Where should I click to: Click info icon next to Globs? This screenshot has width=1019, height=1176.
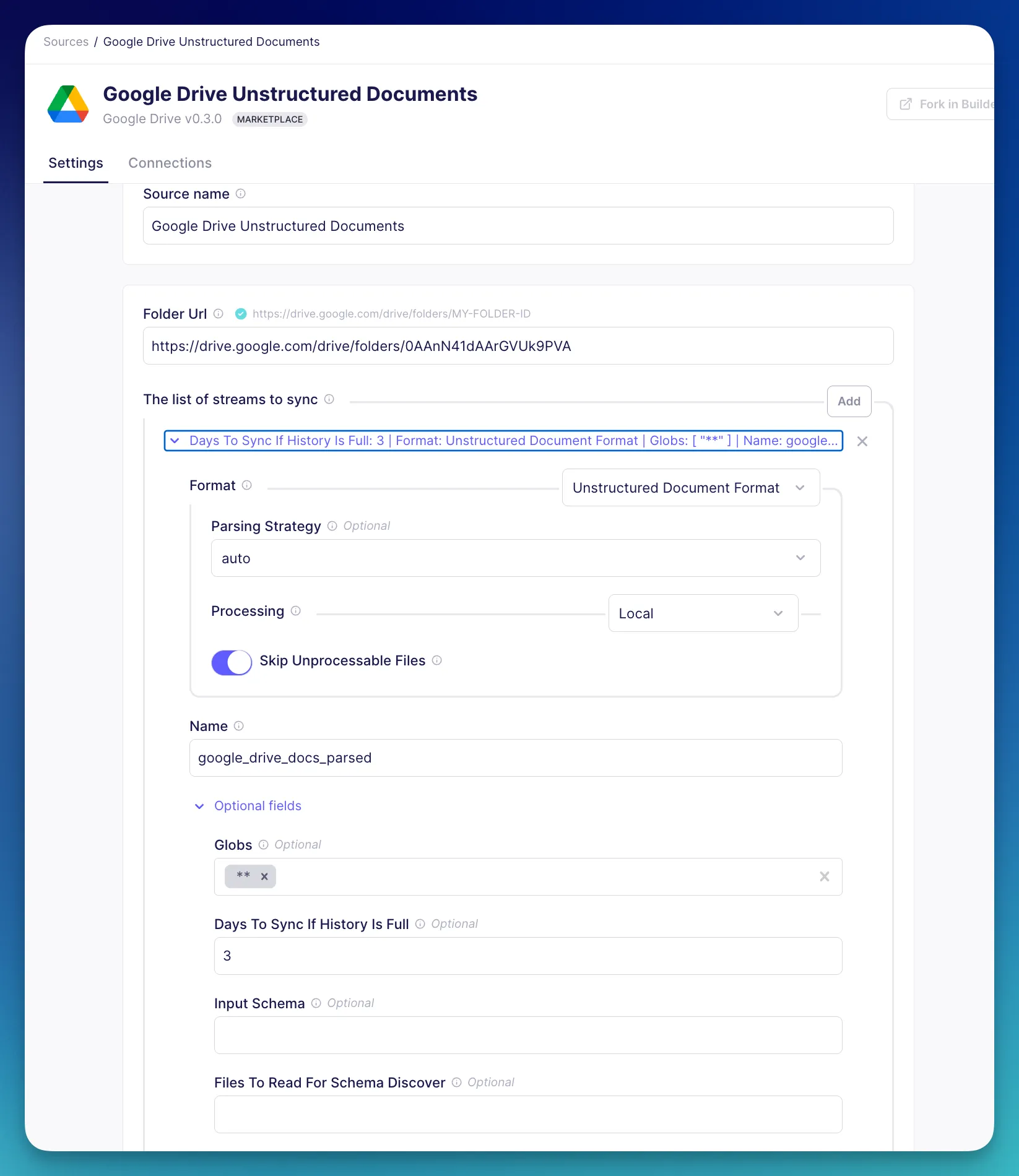click(x=264, y=845)
